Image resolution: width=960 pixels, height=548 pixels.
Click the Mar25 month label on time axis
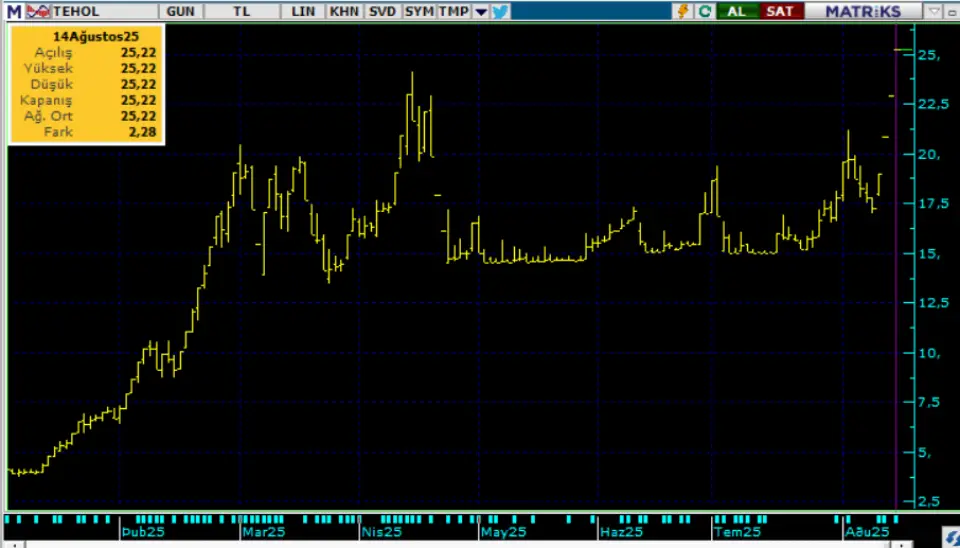pos(264,531)
